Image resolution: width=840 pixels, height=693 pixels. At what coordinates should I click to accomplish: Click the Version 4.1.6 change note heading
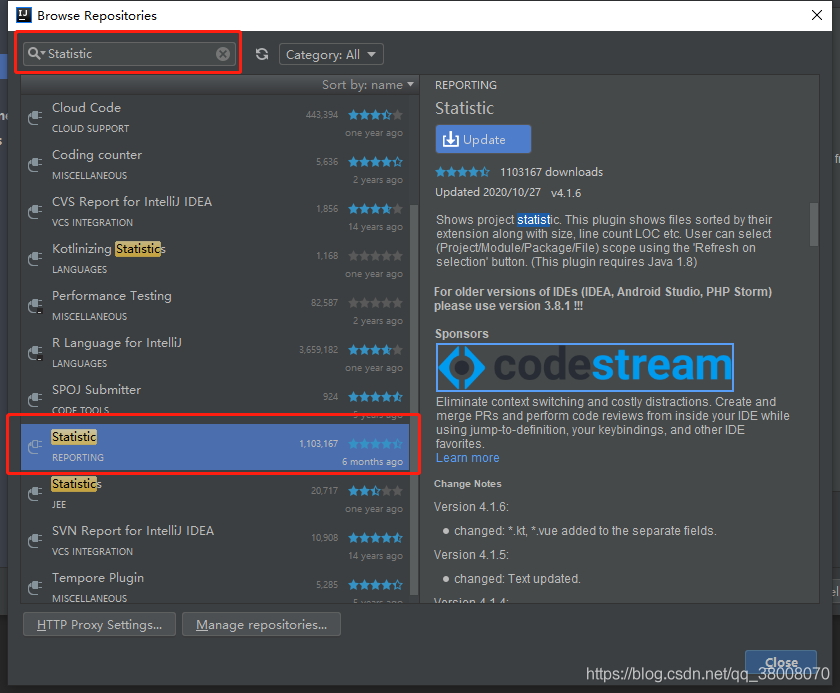point(471,507)
